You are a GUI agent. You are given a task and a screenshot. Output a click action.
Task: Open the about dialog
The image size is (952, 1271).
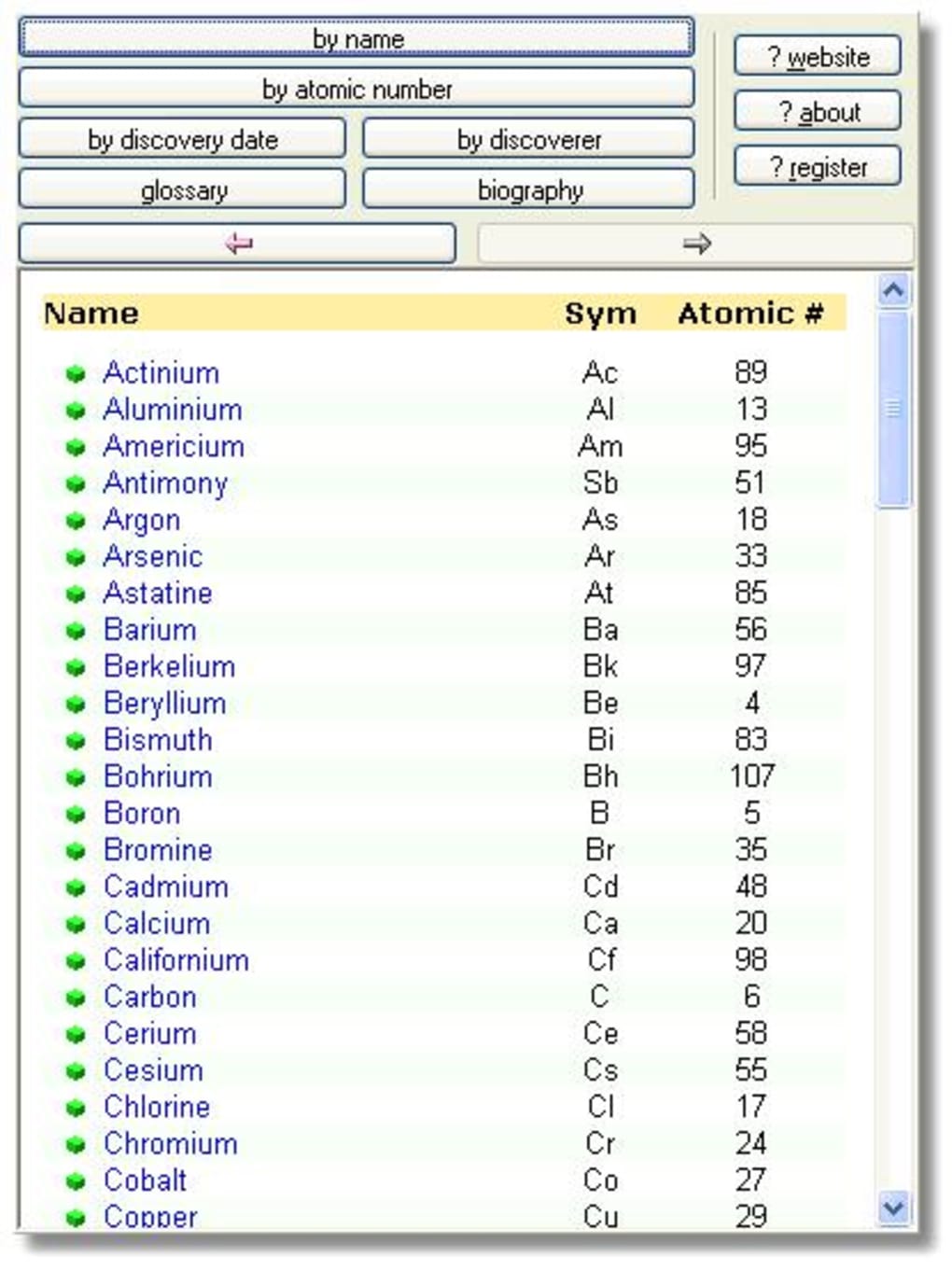point(817,111)
